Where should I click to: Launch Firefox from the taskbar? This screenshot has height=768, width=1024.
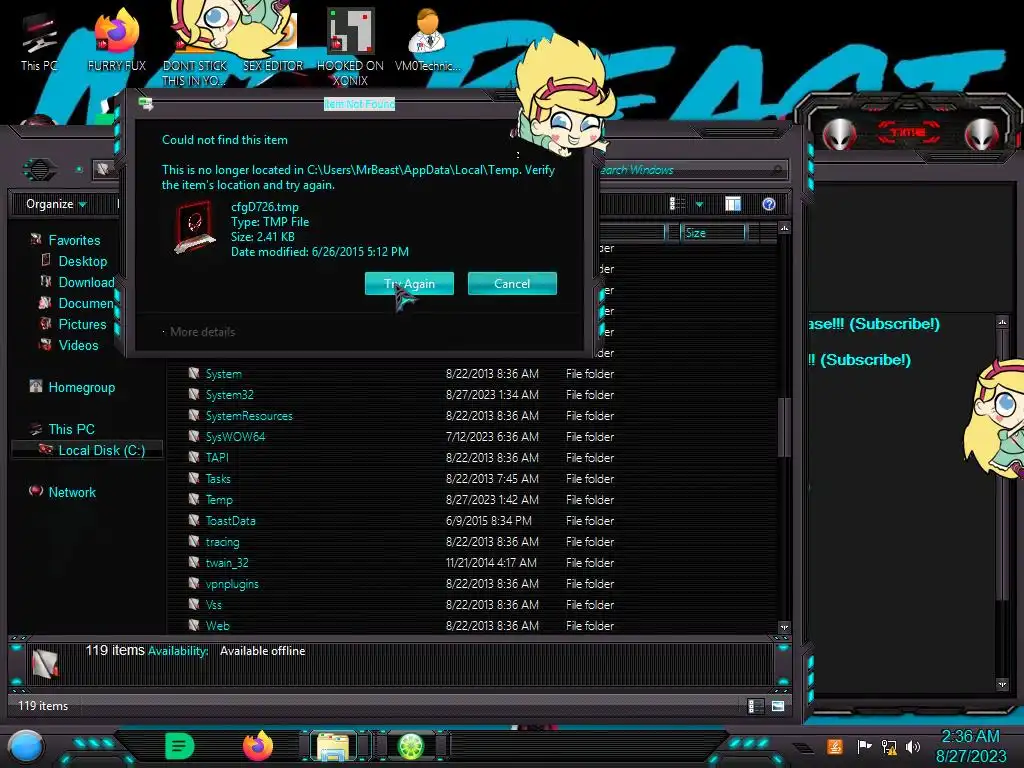point(258,746)
